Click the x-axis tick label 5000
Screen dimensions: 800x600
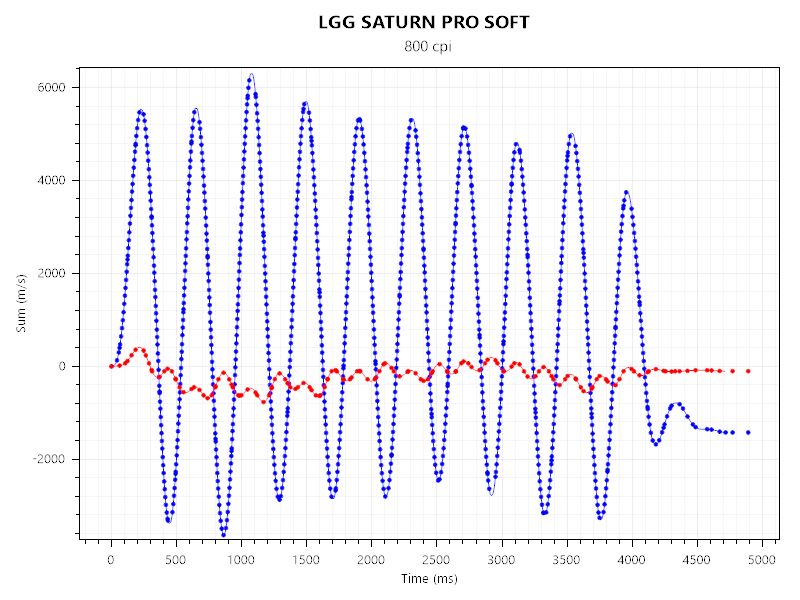tap(762, 560)
